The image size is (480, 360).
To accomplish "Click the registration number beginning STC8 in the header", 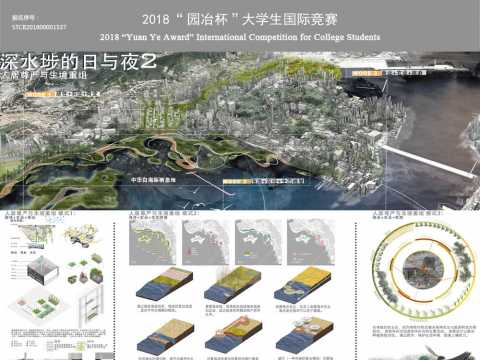I will (x=39, y=27).
